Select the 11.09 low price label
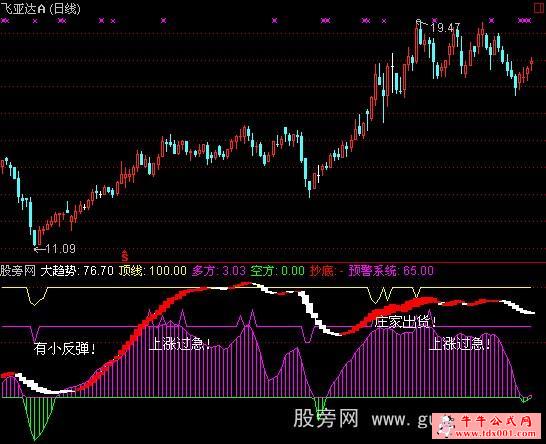The width and height of the screenshot is (546, 444). 61,249
